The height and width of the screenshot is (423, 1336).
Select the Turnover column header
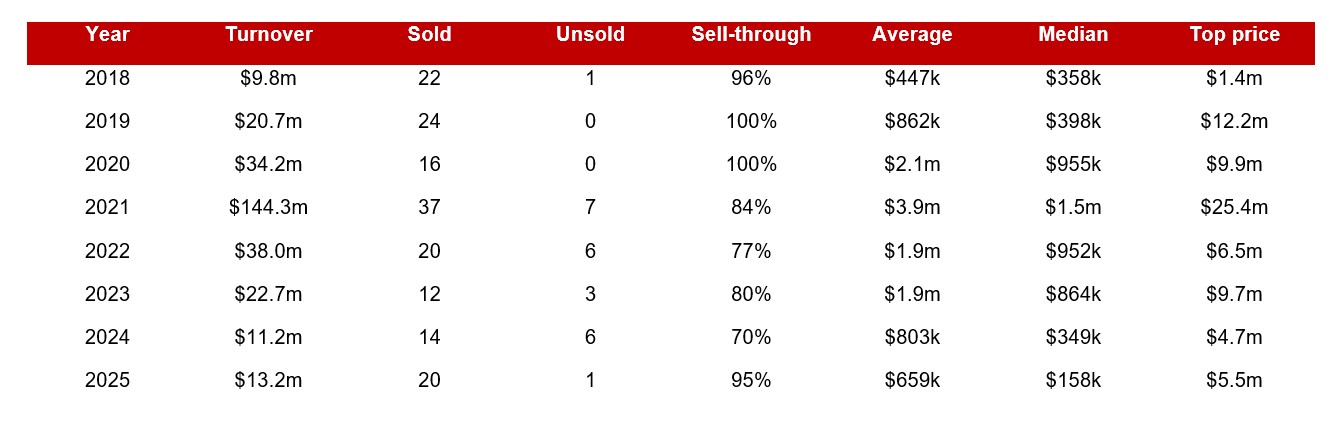tap(269, 35)
